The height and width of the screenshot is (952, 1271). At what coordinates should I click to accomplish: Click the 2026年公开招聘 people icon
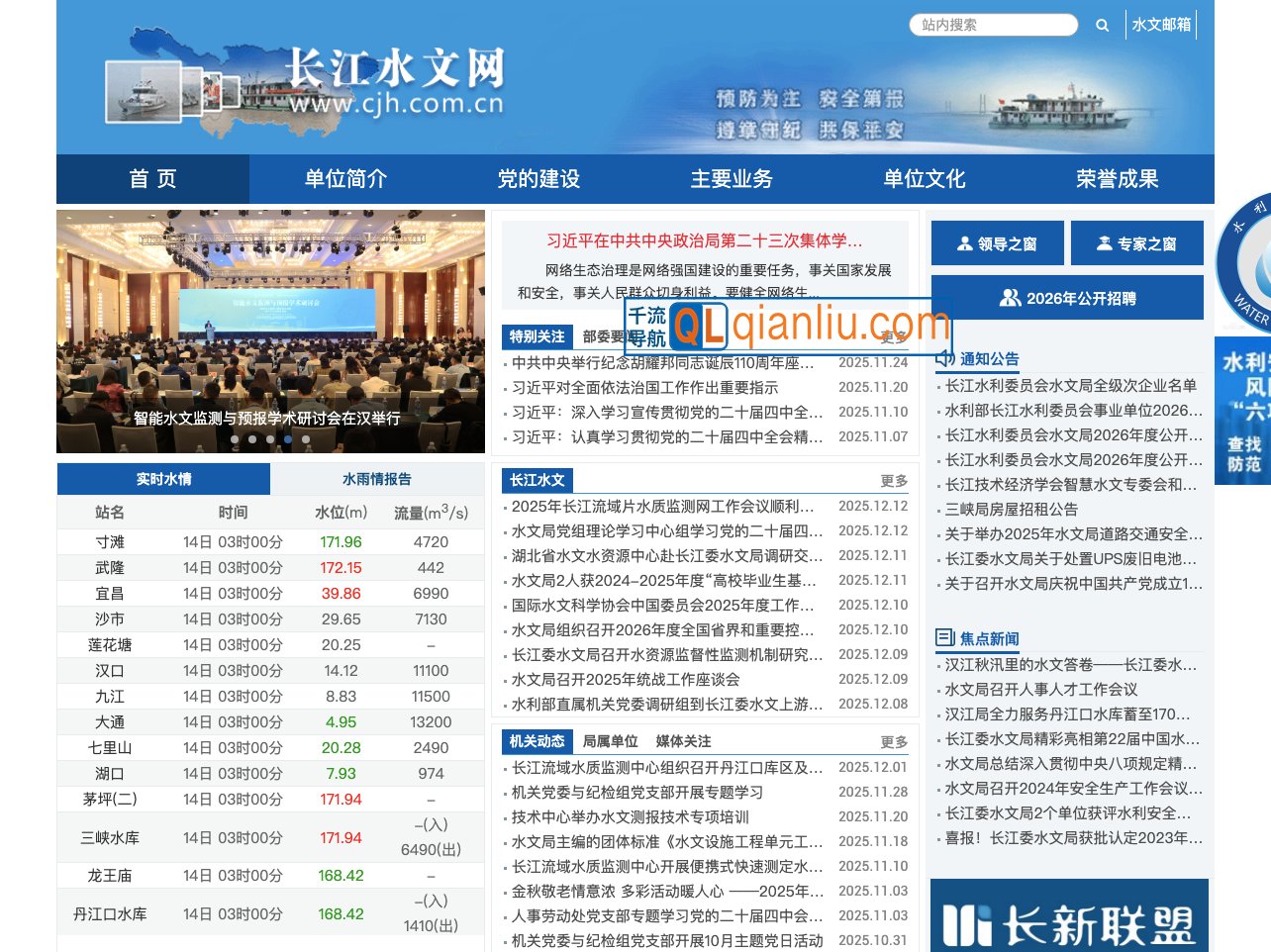tap(1010, 298)
